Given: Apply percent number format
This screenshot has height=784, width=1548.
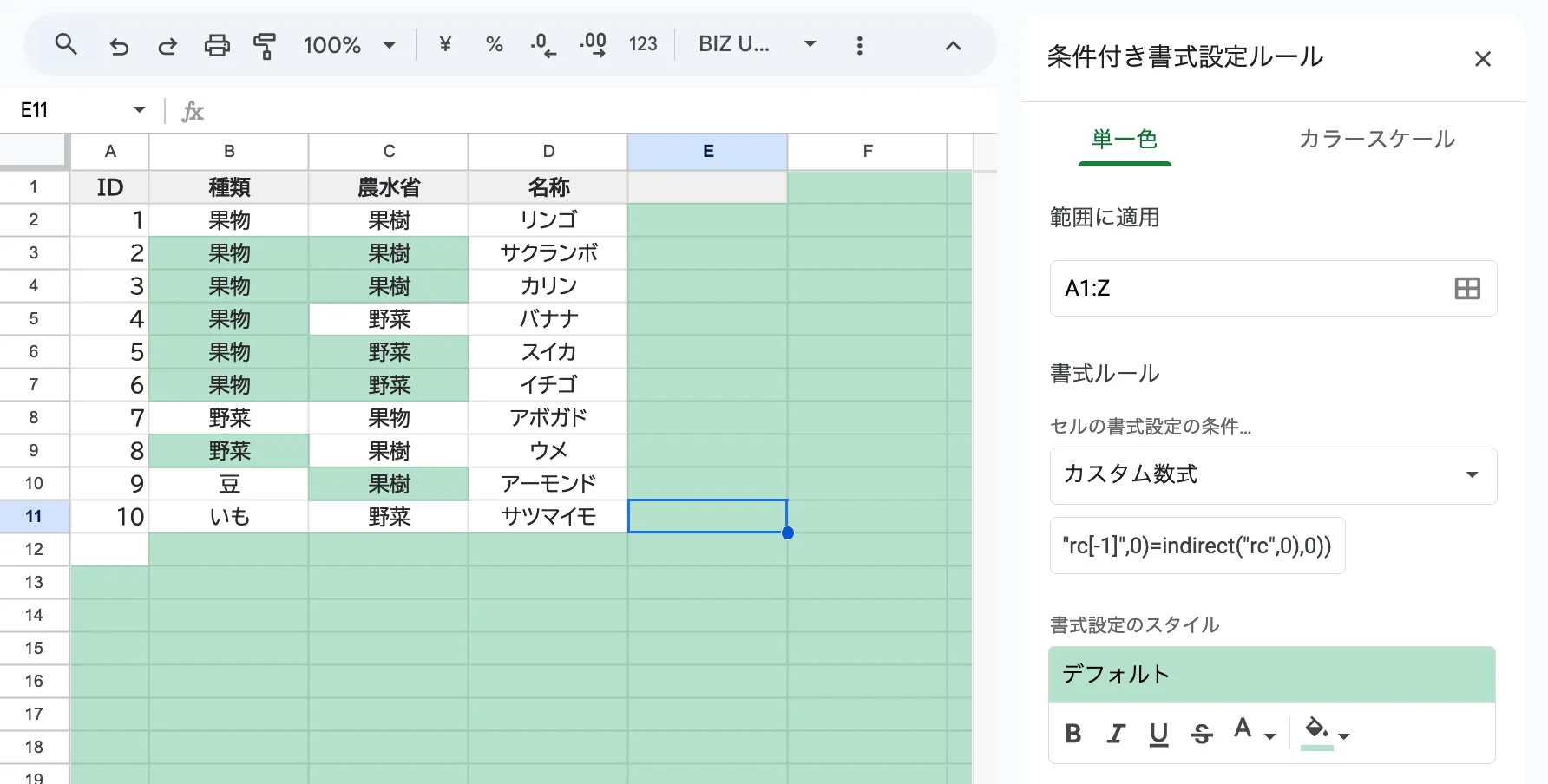Looking at the screenshot, I should point(495,44).
